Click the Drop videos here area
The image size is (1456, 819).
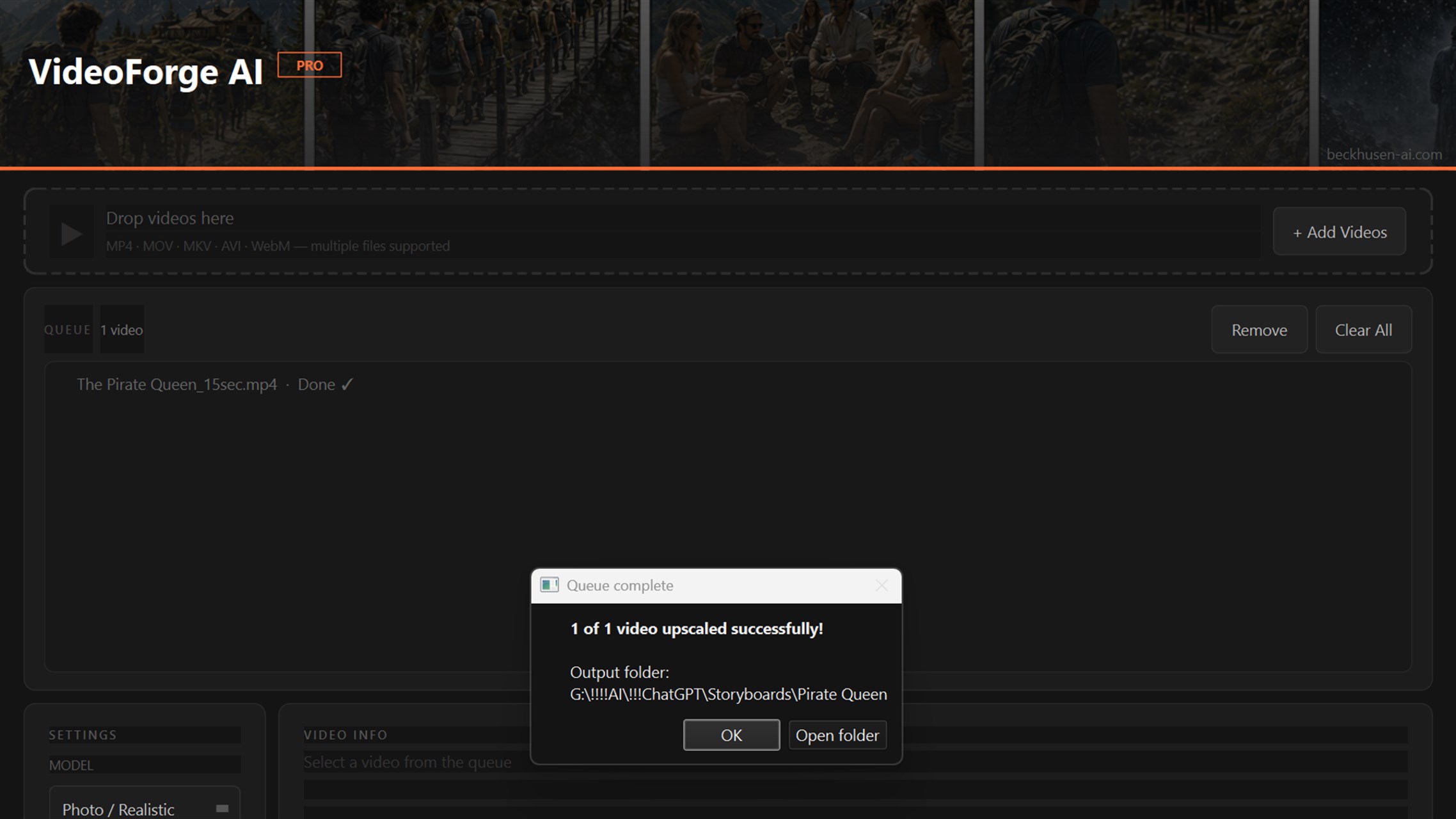pos(683,232)
